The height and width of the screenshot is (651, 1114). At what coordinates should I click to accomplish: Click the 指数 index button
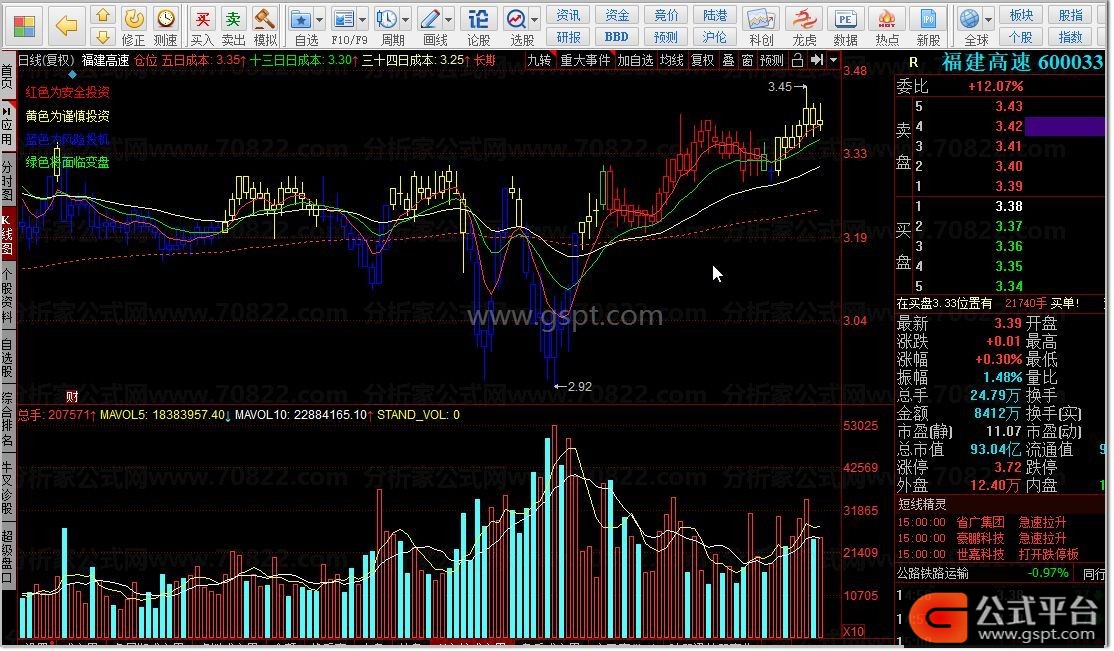point(1071,37)
